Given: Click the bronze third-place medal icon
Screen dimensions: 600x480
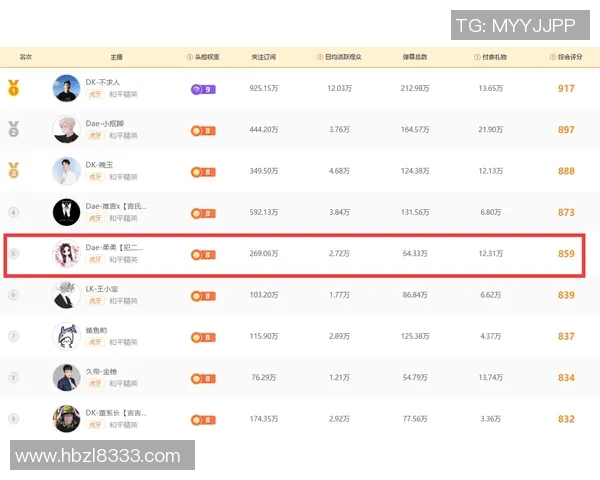Looking at the screenshot, I should click(x=13, y=170).
